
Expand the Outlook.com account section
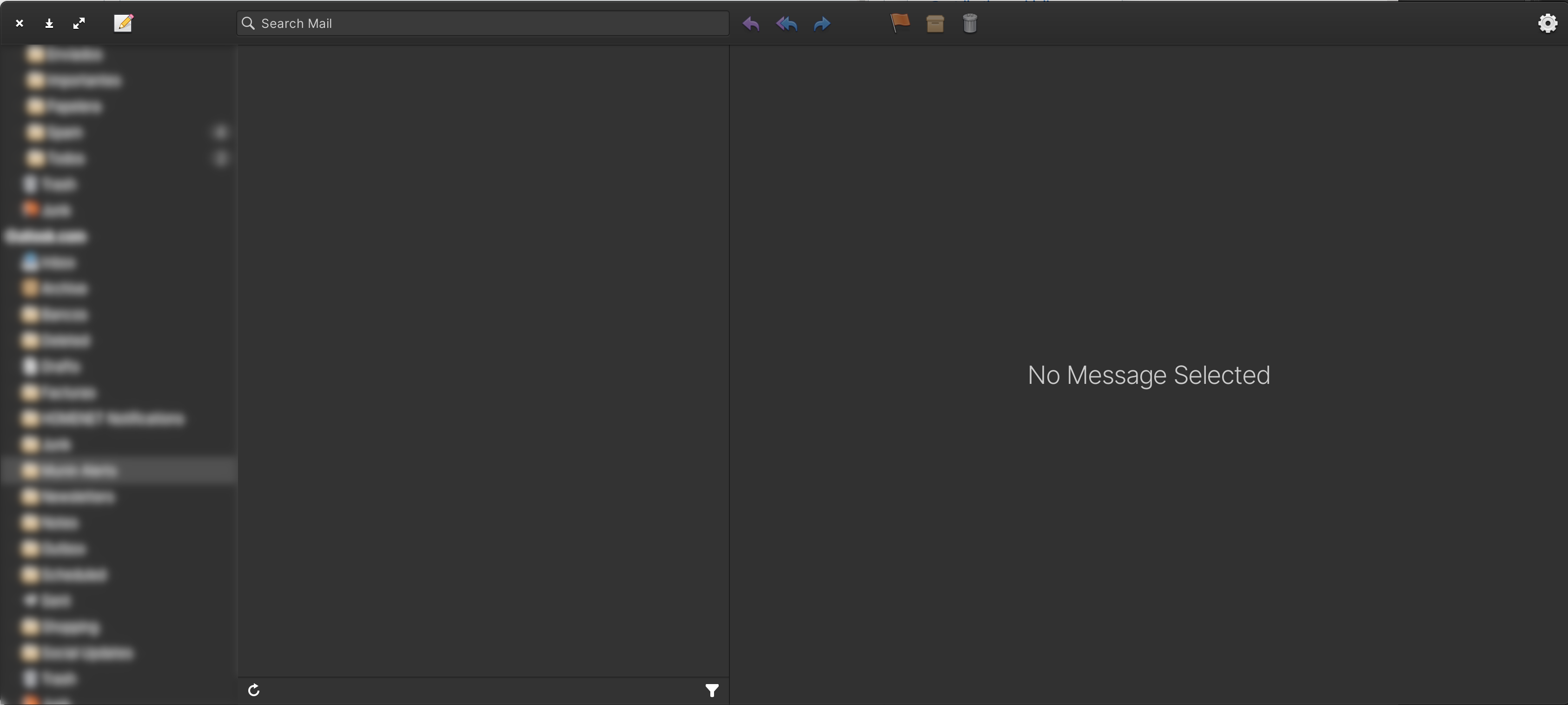46,236
